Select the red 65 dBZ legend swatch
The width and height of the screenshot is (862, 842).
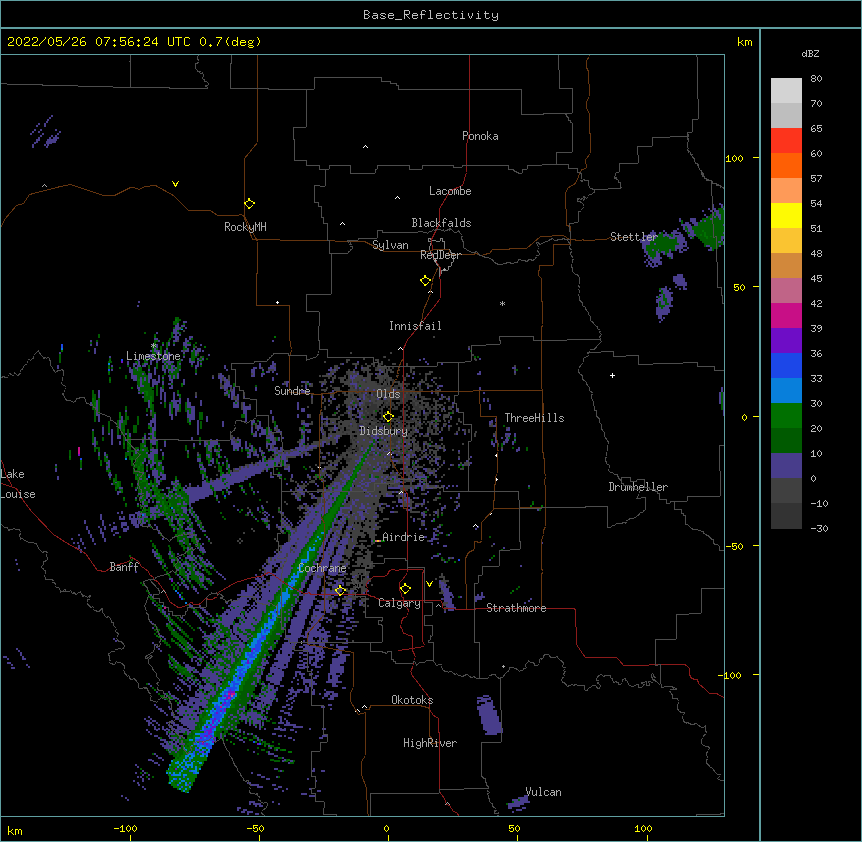coord(786,141)
